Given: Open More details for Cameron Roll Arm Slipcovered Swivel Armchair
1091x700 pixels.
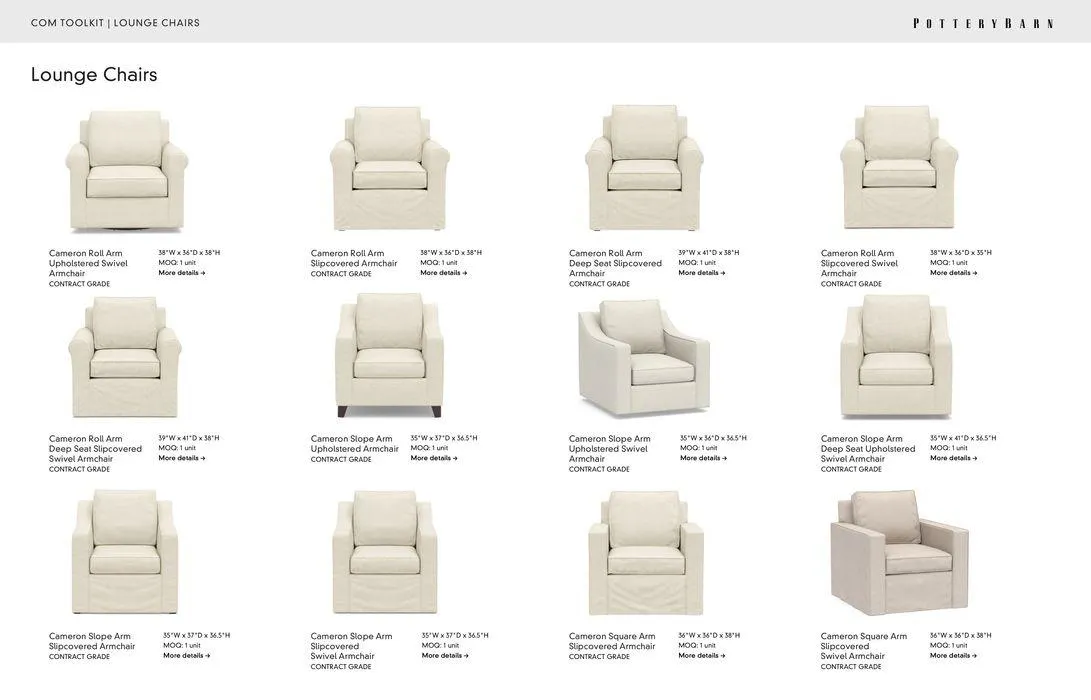Looking at the screenshot, I should pyautogui.click(x=953, y=273).
